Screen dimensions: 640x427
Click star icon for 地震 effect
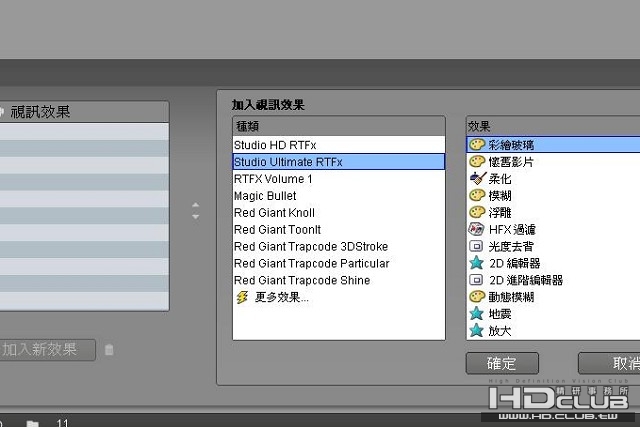click(476, 314)
